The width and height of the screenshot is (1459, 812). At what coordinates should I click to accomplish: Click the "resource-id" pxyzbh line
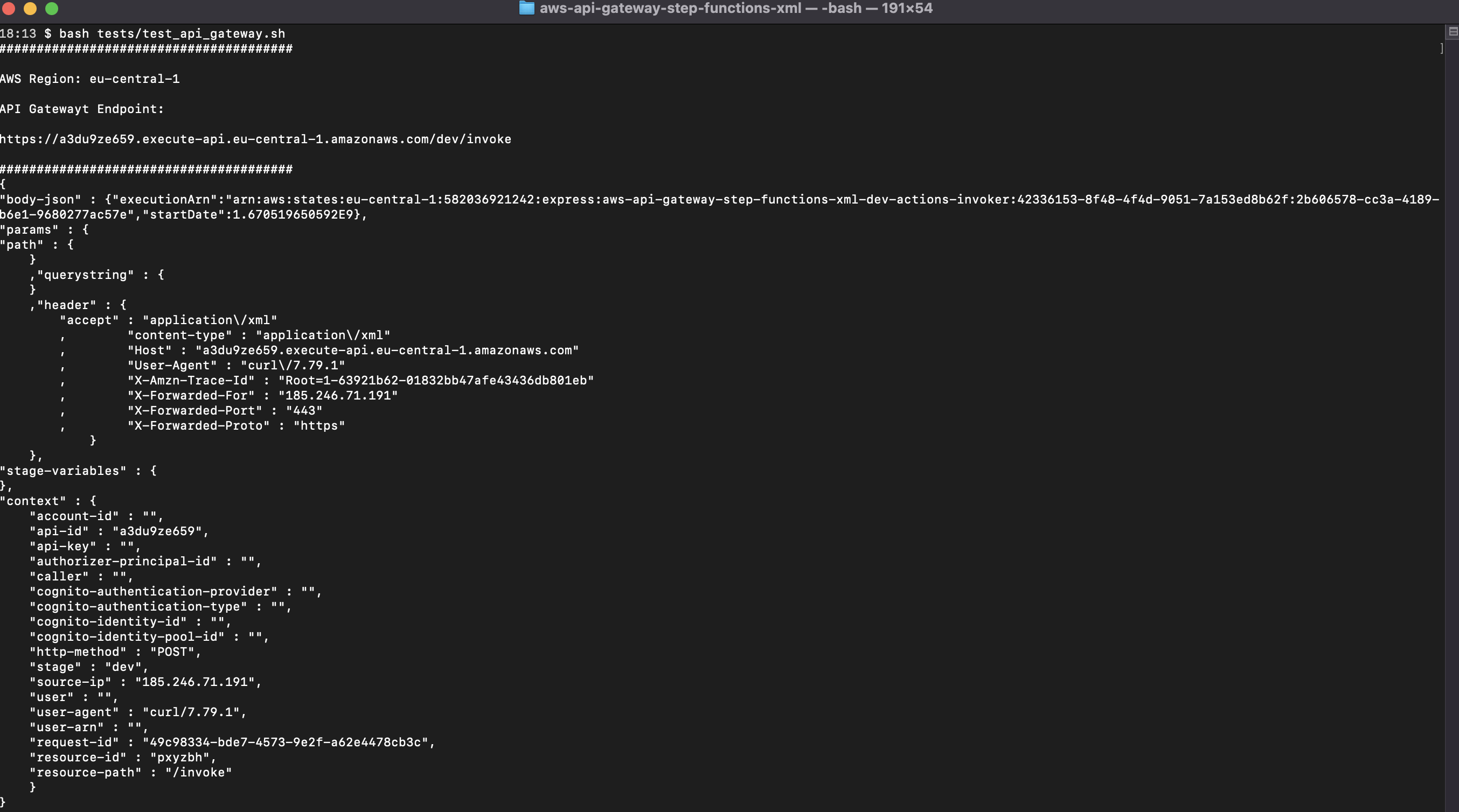[123, 757]
